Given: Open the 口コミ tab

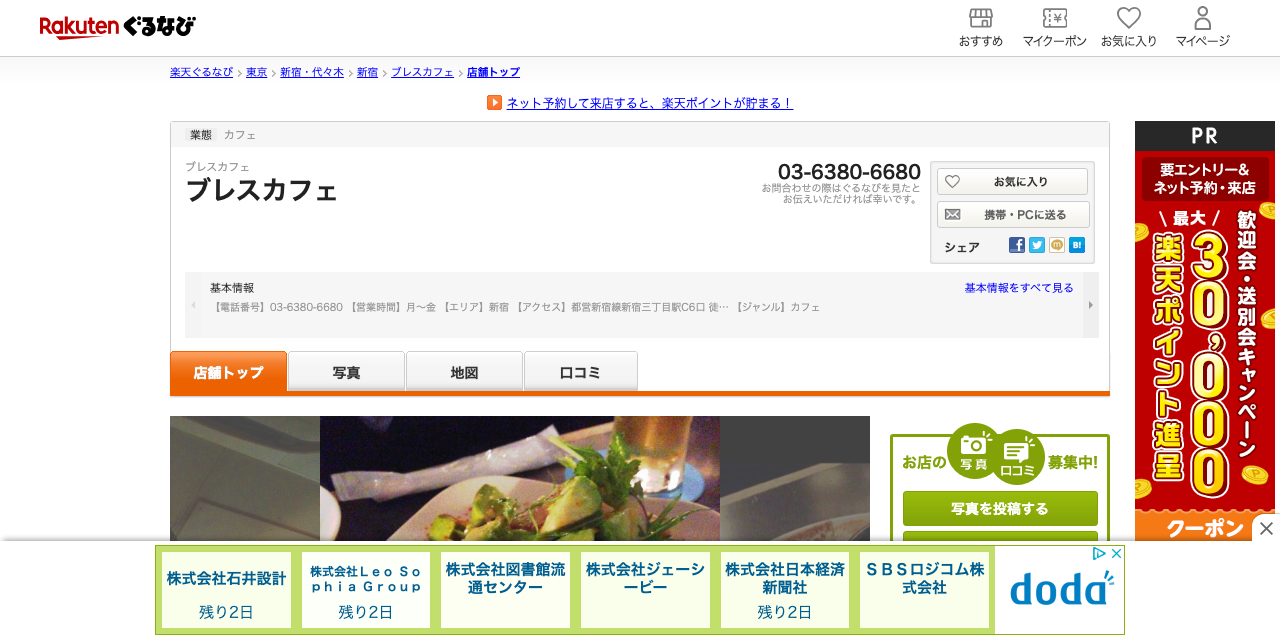Looking at the screenshot, I should tap(580, 369).
